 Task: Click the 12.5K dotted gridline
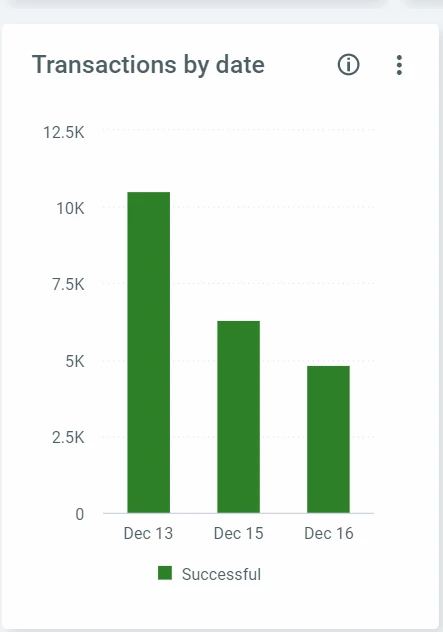pyautogui.click(x=239, y=130)
